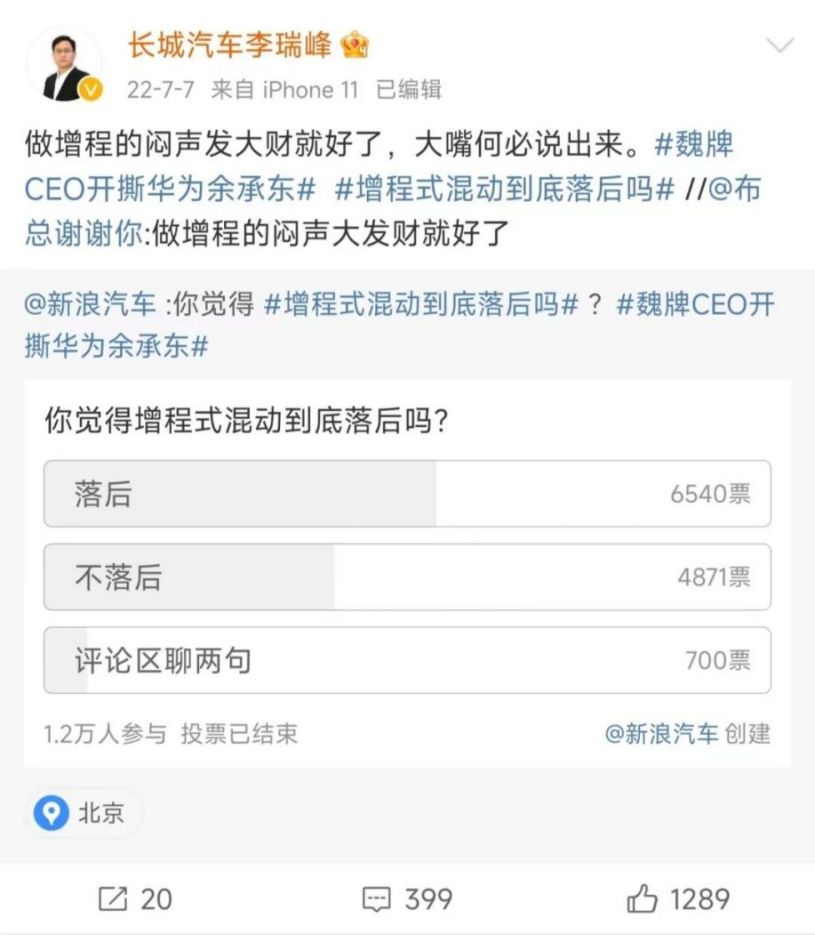The height and width of the screenshot is (935, 815).
Task: Tap the 已编辑 edit history label
Action: click(408, 90)
